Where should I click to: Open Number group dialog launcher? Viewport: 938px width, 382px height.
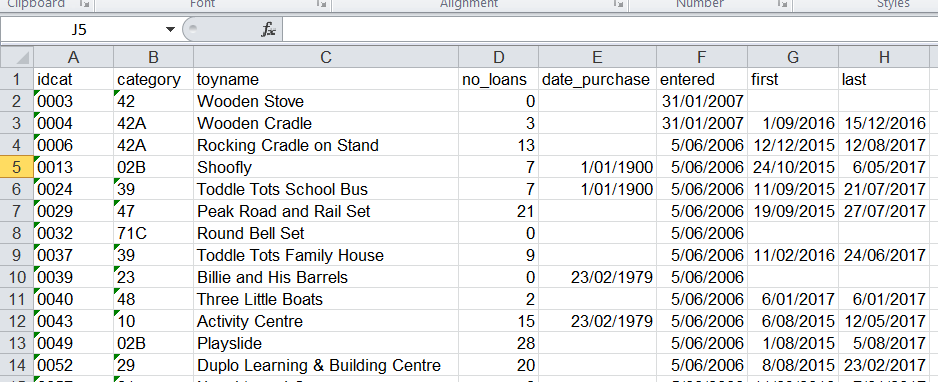pyautogui.click(x=782, y=4)
